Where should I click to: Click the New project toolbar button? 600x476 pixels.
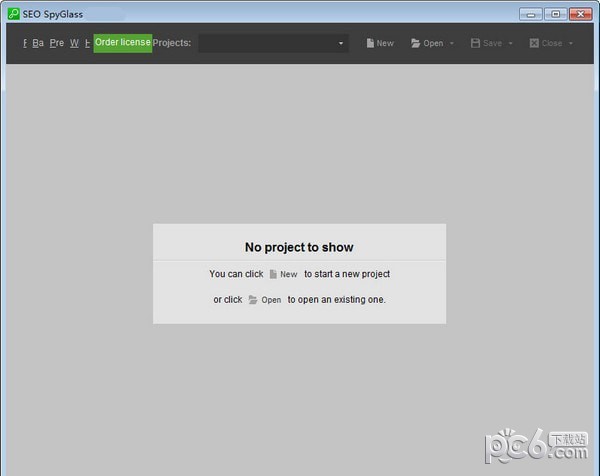click(380, 43)
